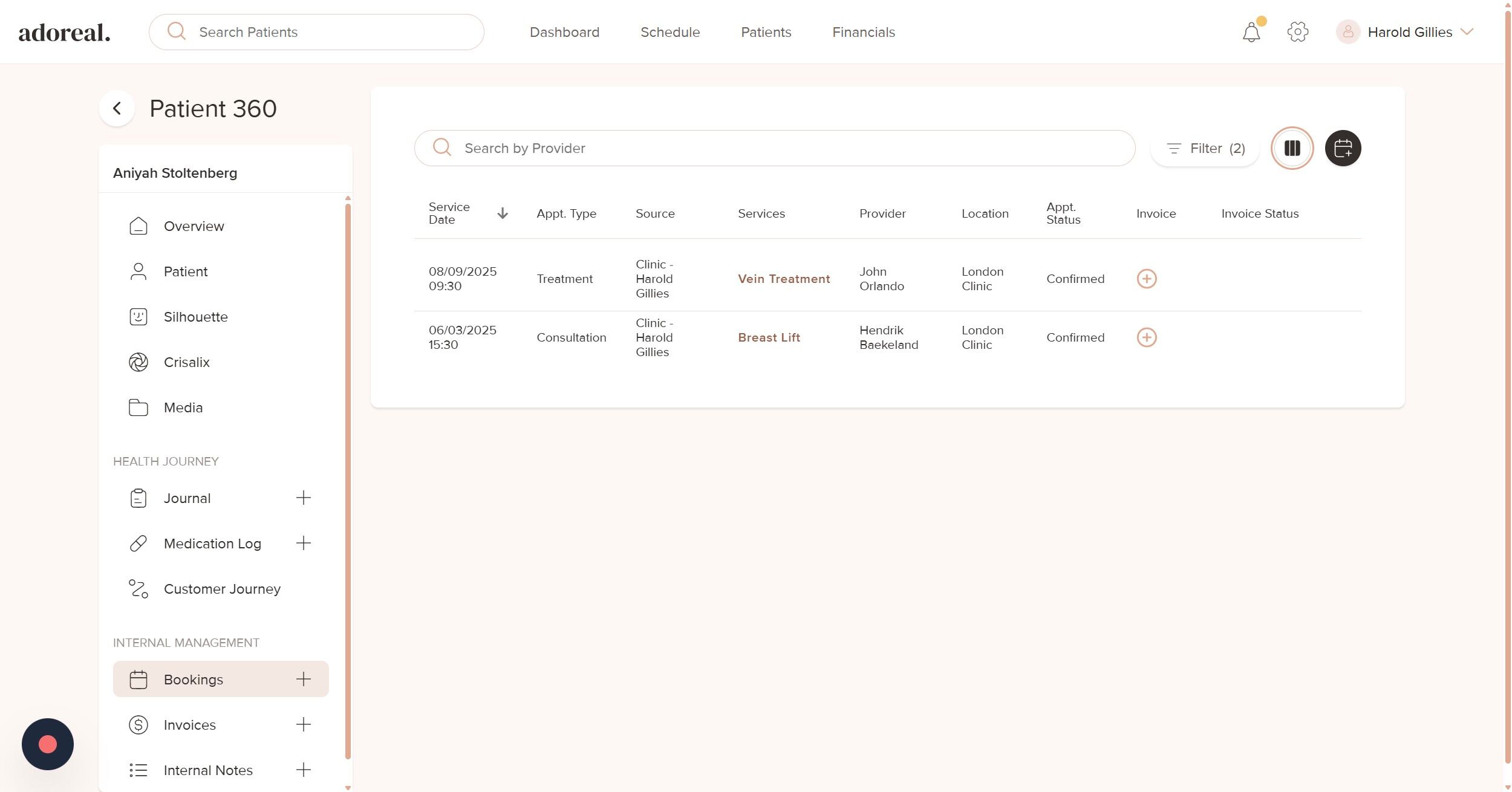
Task: Open the notifications bell
Action: (1251, 32)
